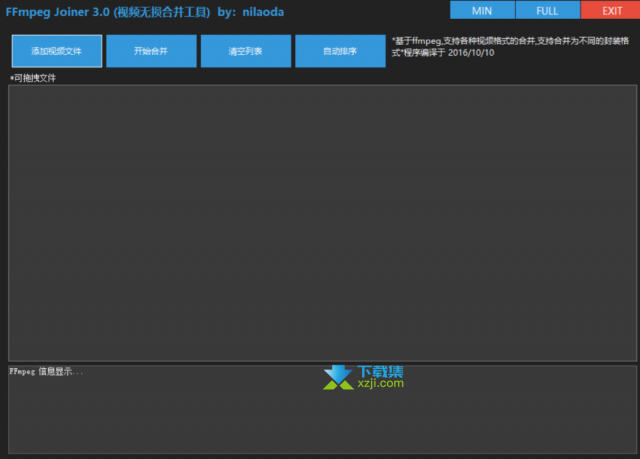
Task: Minimize the window with the MIN button
Action: point(482,10)
